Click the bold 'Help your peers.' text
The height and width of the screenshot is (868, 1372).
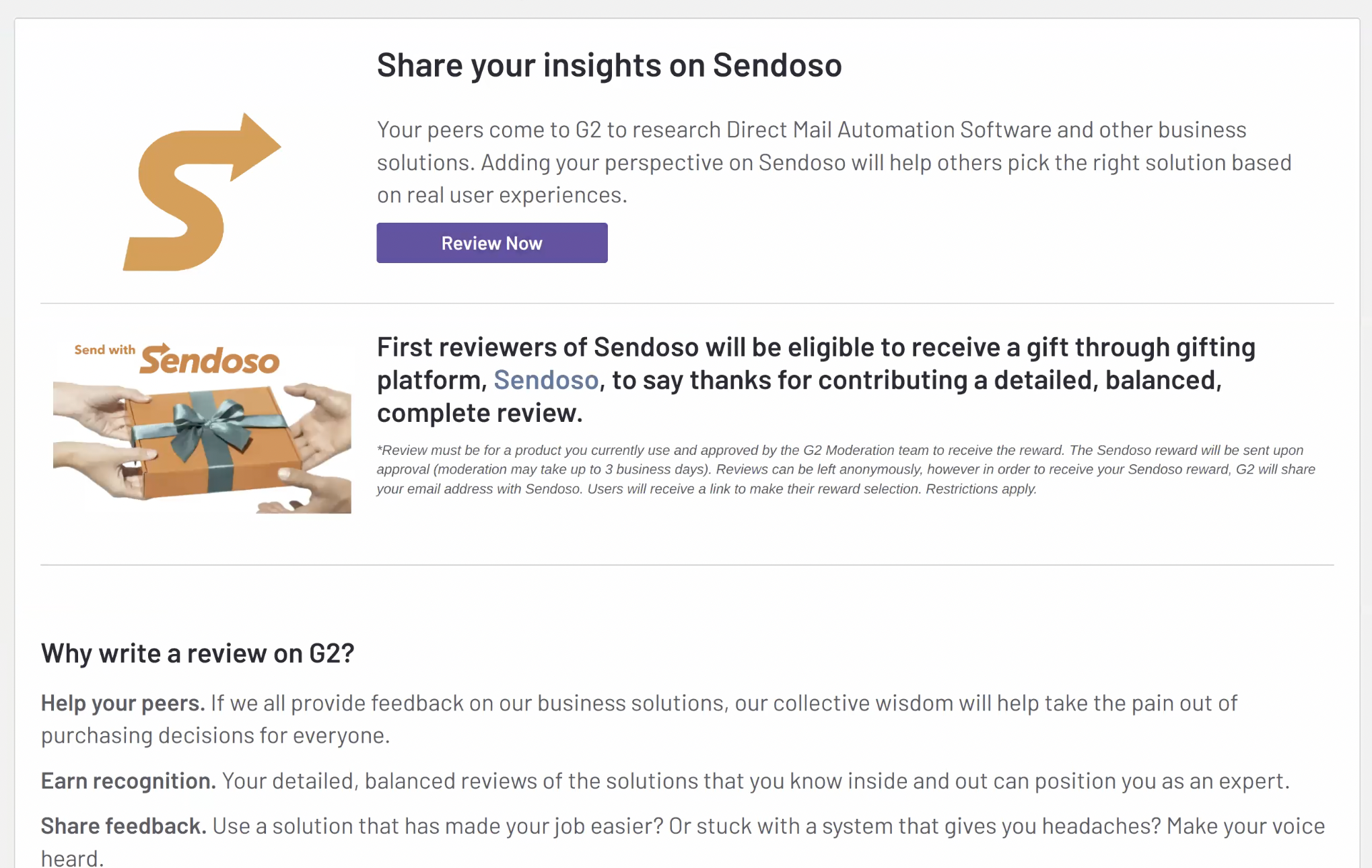point(123,703)
